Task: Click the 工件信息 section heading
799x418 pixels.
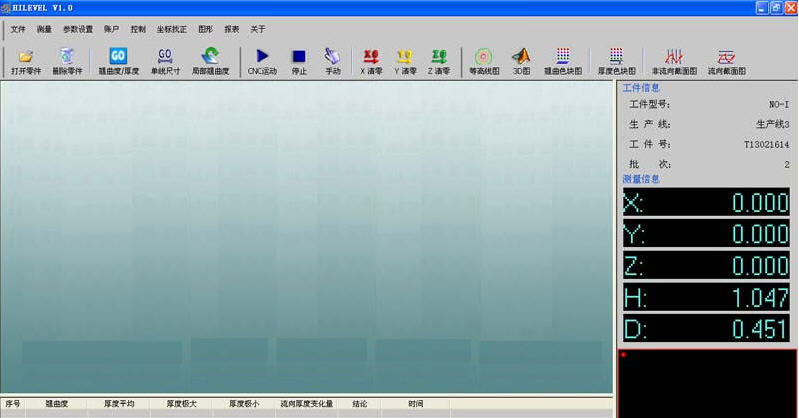Action: (x=641, y=88)
